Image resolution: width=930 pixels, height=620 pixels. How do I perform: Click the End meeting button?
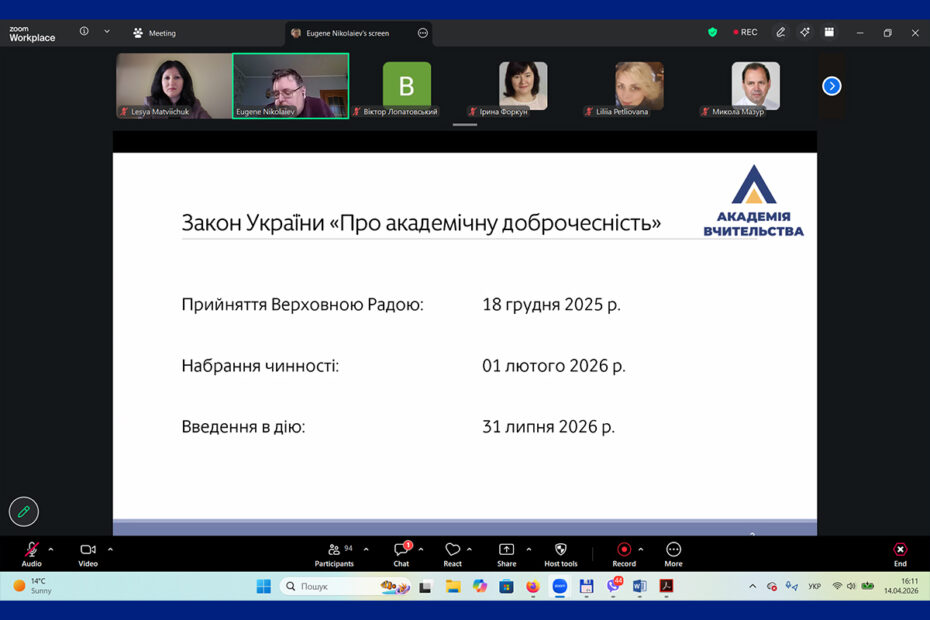(900, 551)
